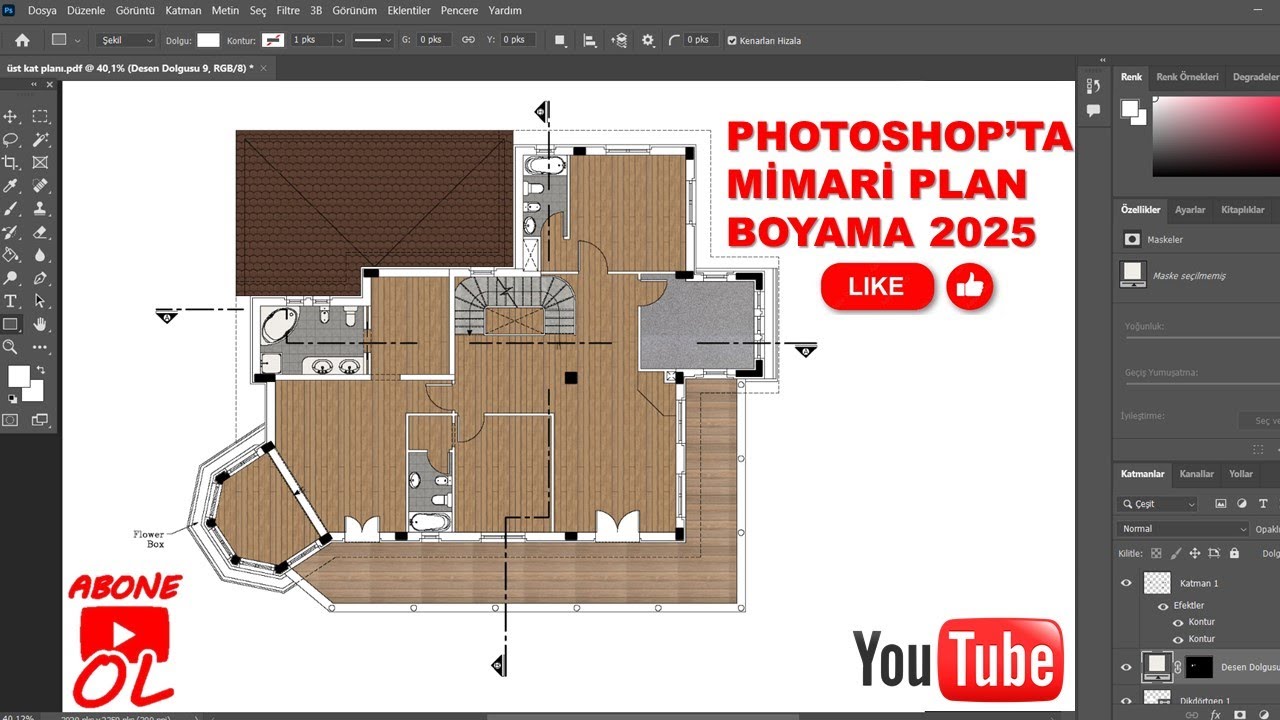Screen dimensions: 1280x720
Task: Select the Type tool
Action: tap(11, 301)
